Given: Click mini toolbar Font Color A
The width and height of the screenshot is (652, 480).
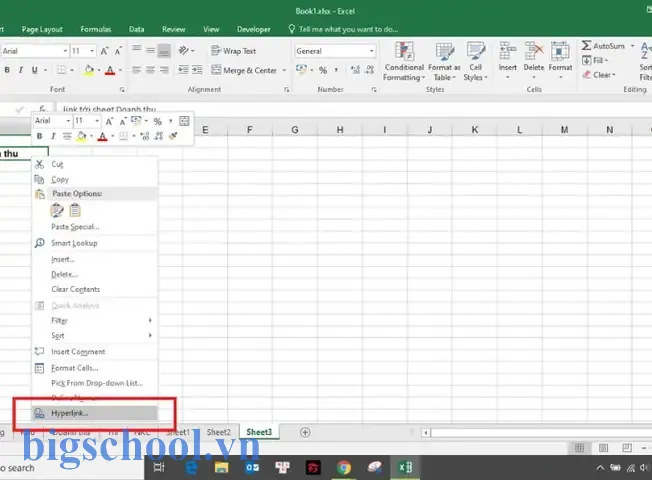Looking at the screenshot, I should (102, 136).
